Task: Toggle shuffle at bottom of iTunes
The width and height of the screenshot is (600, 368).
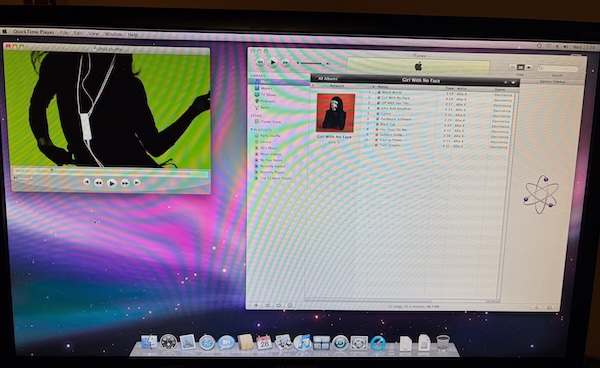Action: click(x=267, y=305)
